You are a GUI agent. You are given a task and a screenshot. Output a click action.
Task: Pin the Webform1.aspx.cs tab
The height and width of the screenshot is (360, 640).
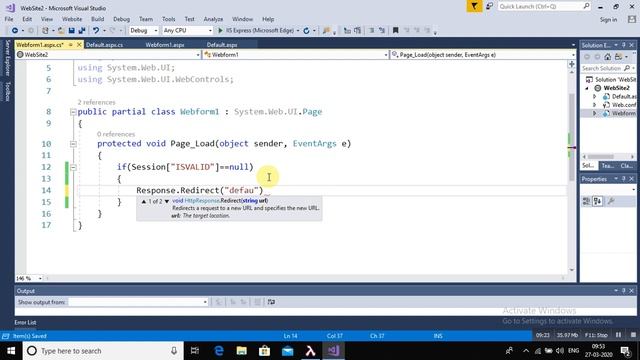(71, 45)
